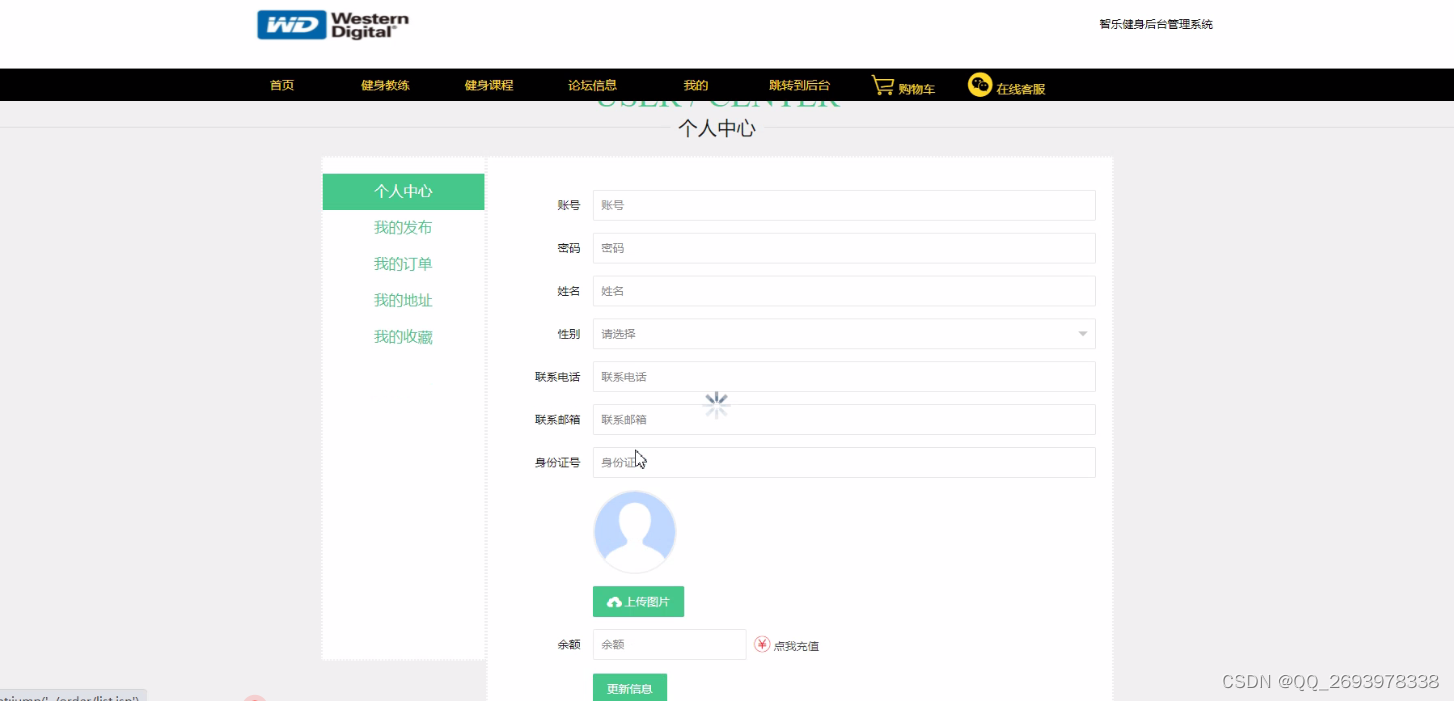Focus the 联系电话 input field
Viewport: 1454px width, 701px height.
844,377
